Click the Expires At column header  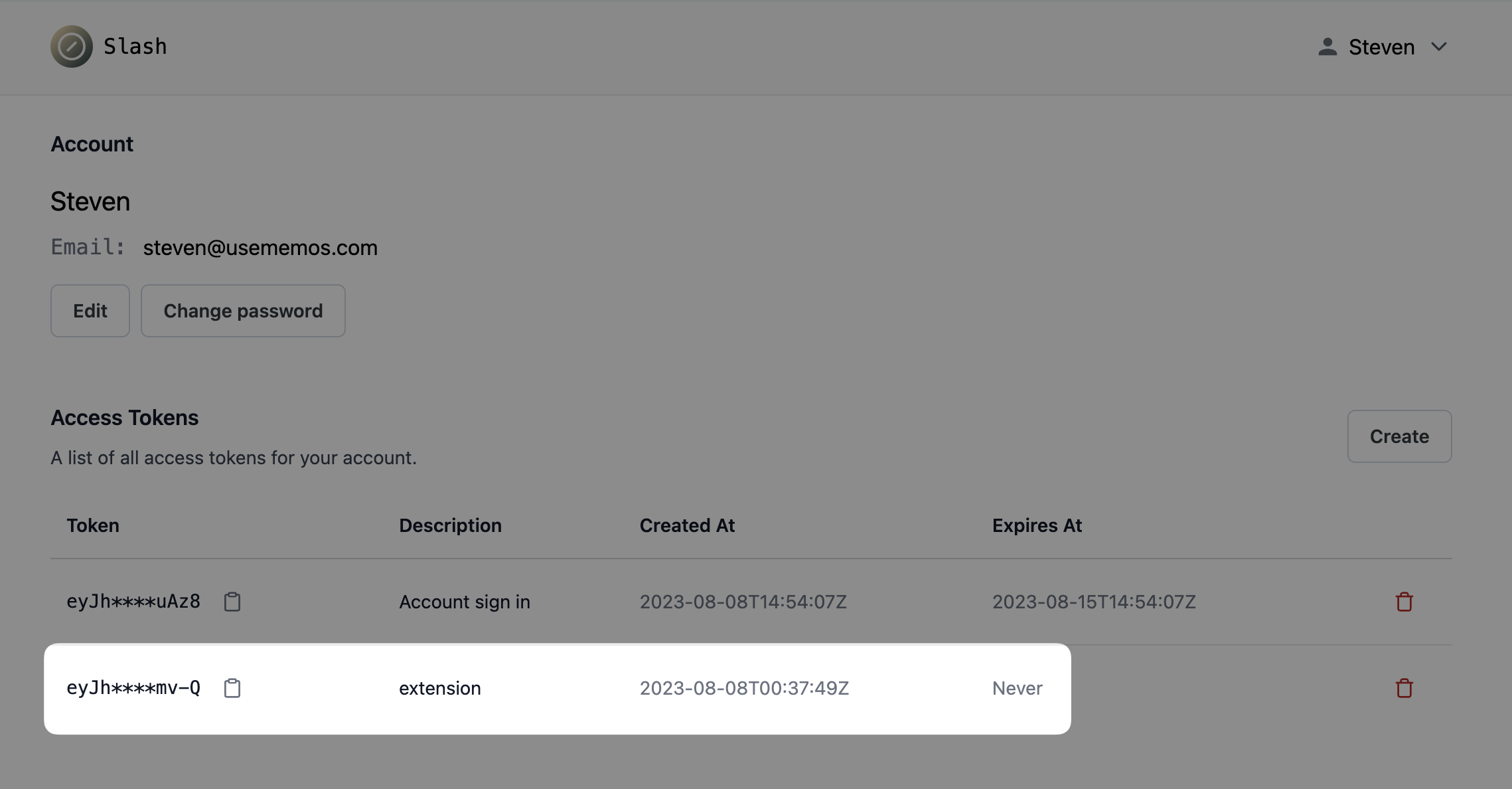click(x=1037, y=525)
